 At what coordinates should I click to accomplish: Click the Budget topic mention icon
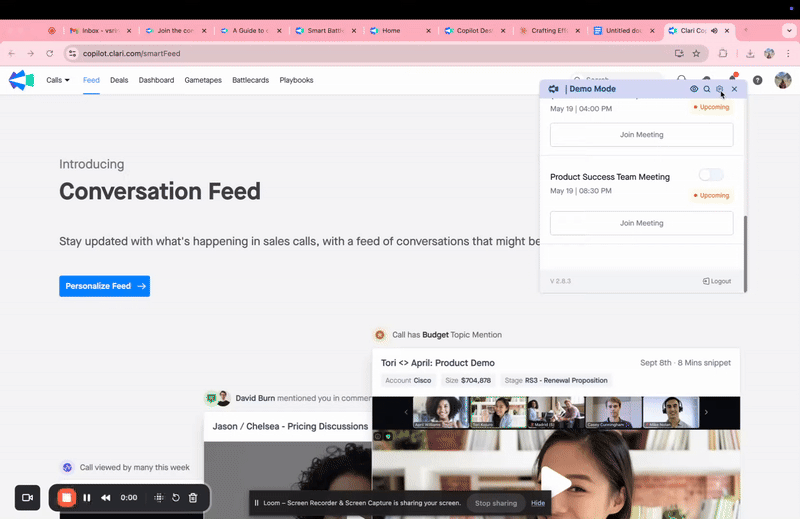(380, 335)
